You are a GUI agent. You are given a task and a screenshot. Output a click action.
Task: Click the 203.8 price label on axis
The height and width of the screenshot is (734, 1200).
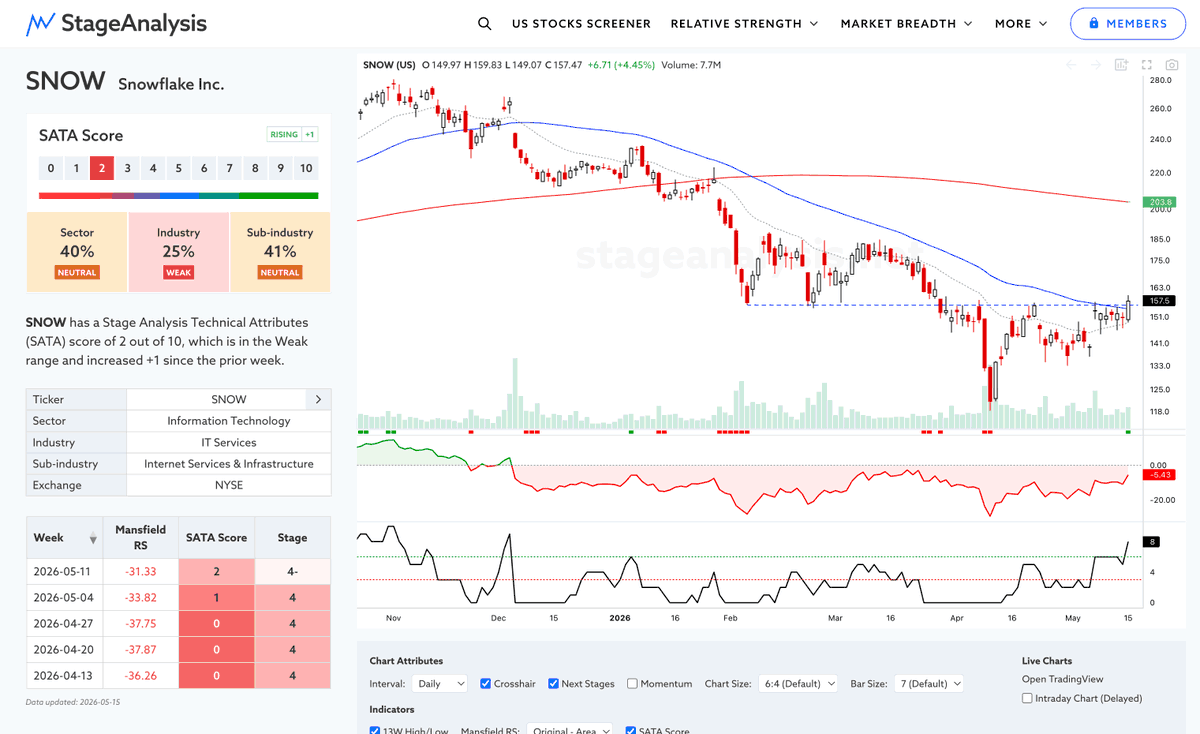(x=1160, y=201)
